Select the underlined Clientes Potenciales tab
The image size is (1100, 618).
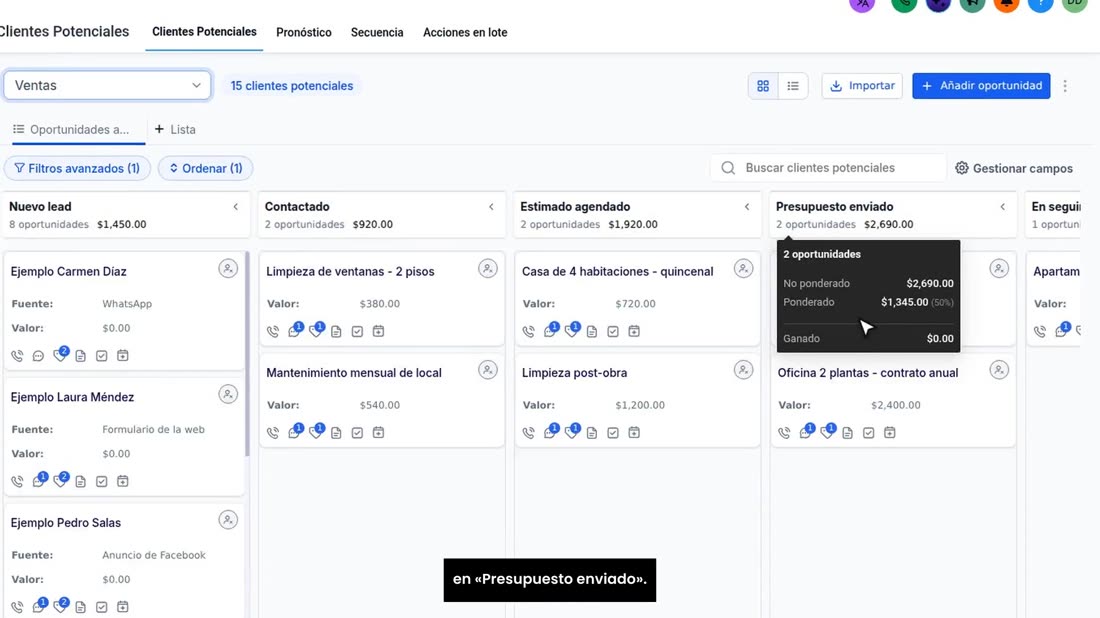tap(204, 32)
